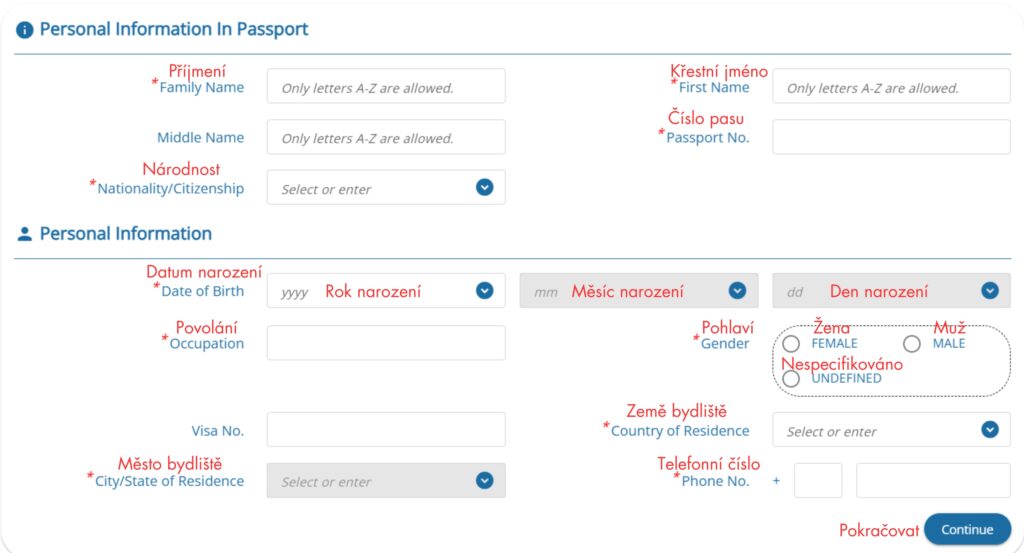Click the info icon beside Personal Information In Passport
1024x553 pixels.
coord(25,30)
